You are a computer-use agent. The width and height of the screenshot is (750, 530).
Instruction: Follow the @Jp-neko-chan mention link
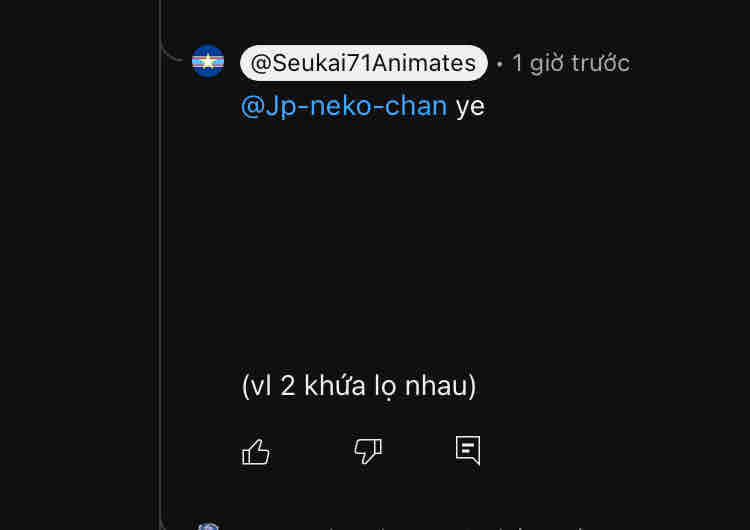pyautogui.click(x=344, y=106)
